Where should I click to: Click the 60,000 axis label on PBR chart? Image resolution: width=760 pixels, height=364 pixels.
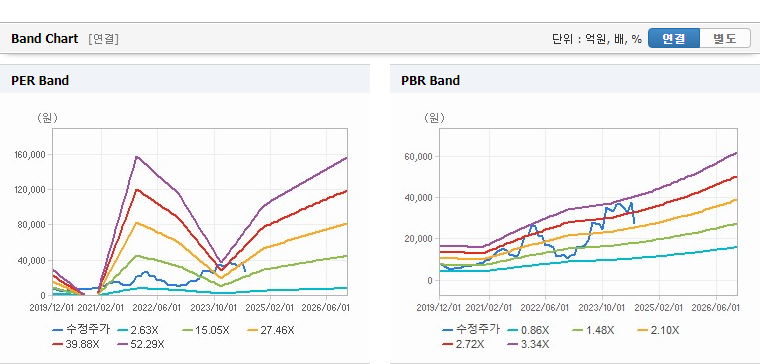pyautogui.click(x=418, y=157)
